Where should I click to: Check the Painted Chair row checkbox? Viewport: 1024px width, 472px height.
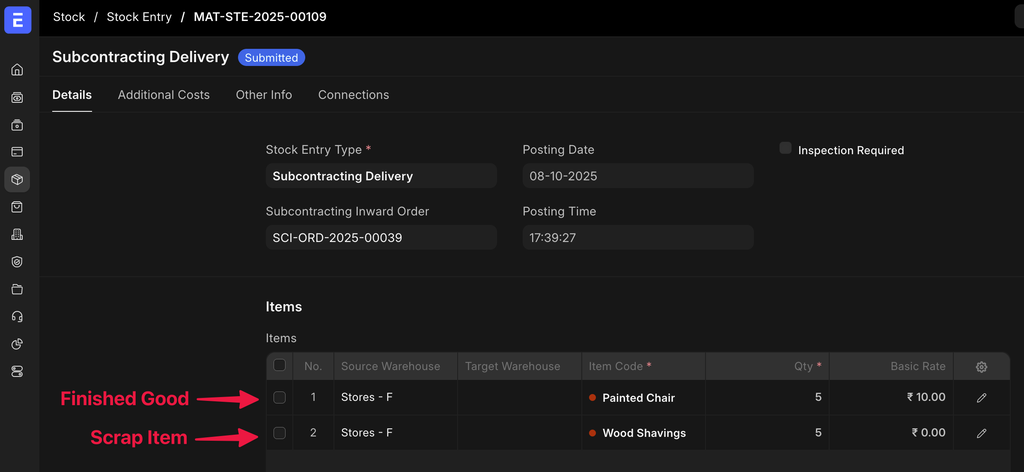click(280, 397)
